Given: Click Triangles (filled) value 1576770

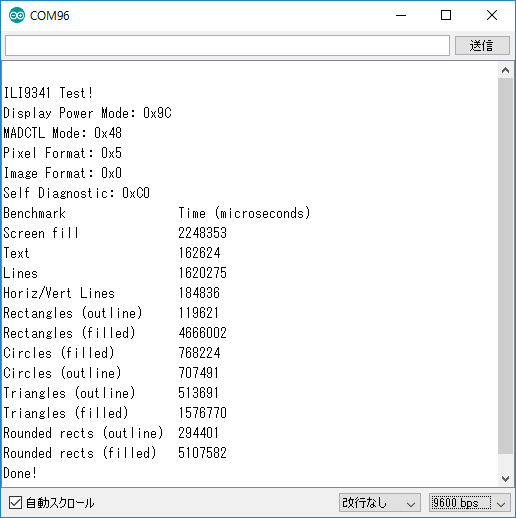Looking at the screenshot, I should click(x=203, y=413).
